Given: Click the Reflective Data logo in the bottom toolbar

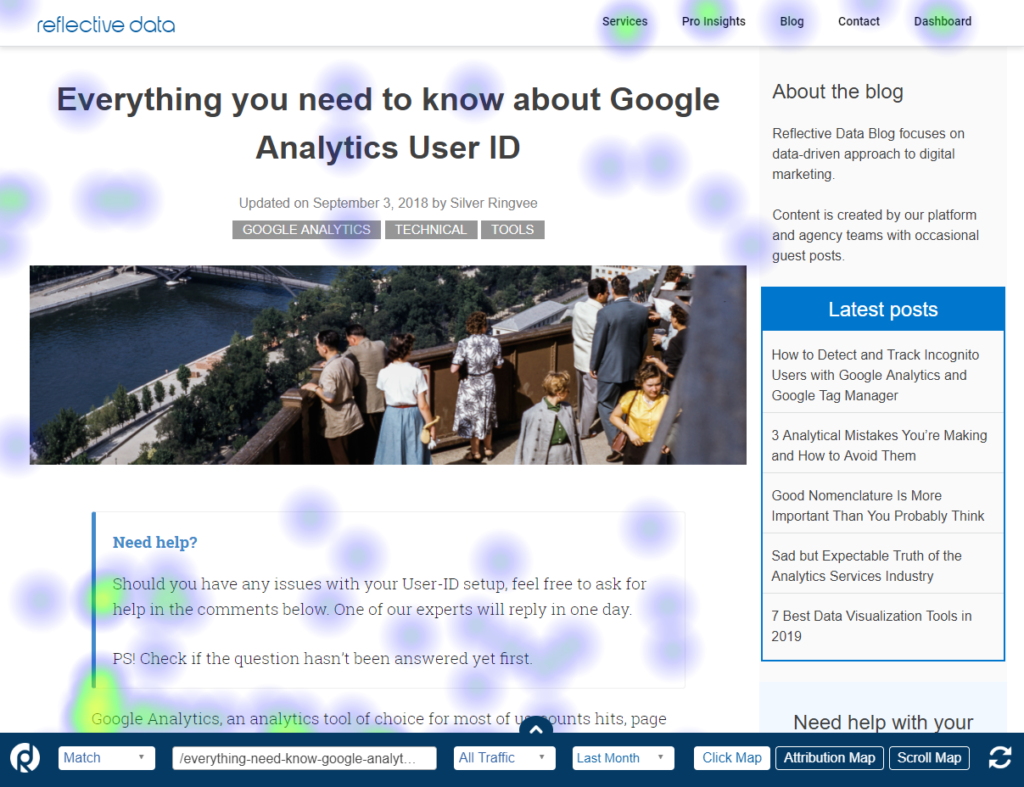Looking at the screenshot, I should tap(24, 758).
